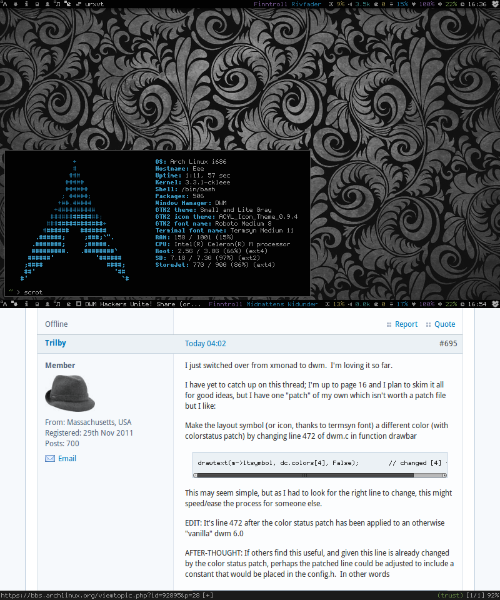
Task: Click the heart battery icon in top status bar
Action: (413, 4)
